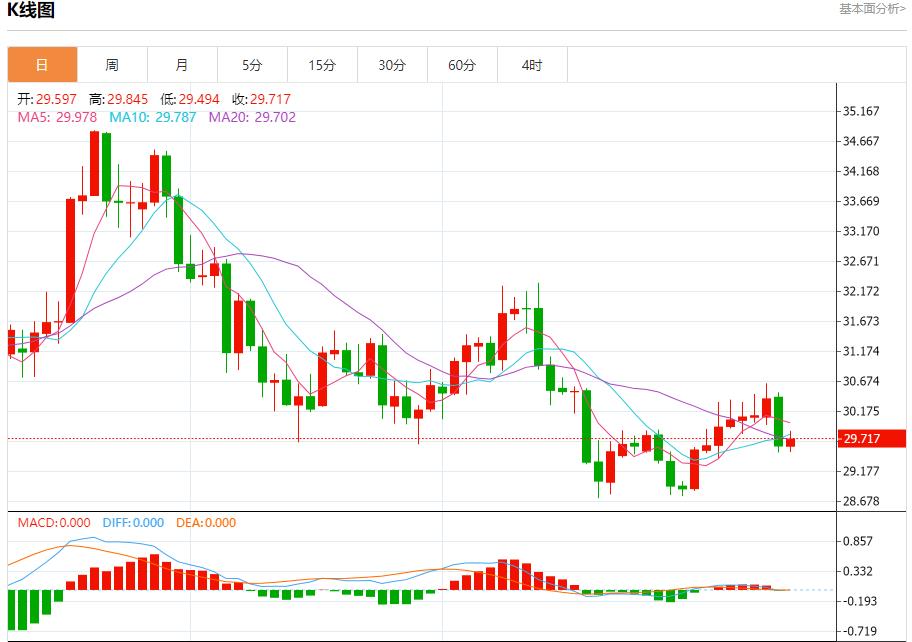
Task: Click the K线图 panel title
Action: pos(32,11)
